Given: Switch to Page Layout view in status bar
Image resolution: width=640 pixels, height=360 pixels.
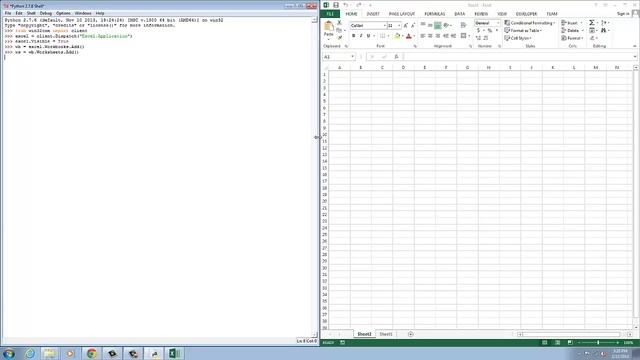Looking at the screenshot, I should click(x=558, y=342).
